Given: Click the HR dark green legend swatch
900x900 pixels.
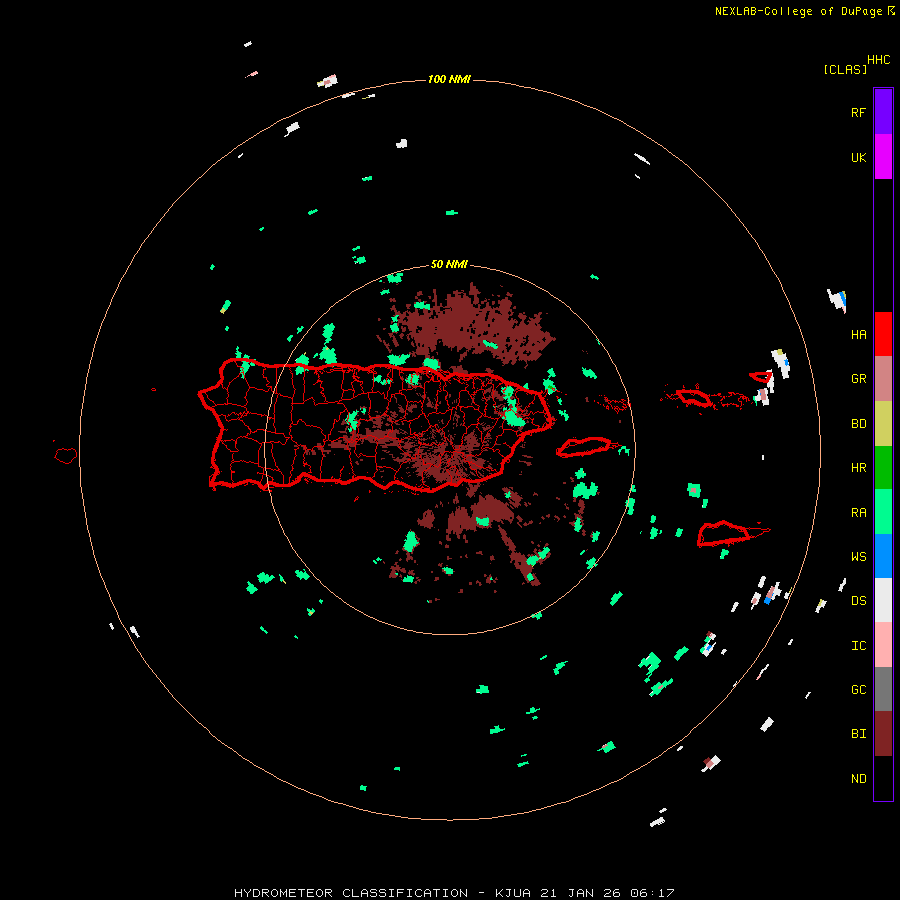Looking at the screenshot, I should click(883, 468).
